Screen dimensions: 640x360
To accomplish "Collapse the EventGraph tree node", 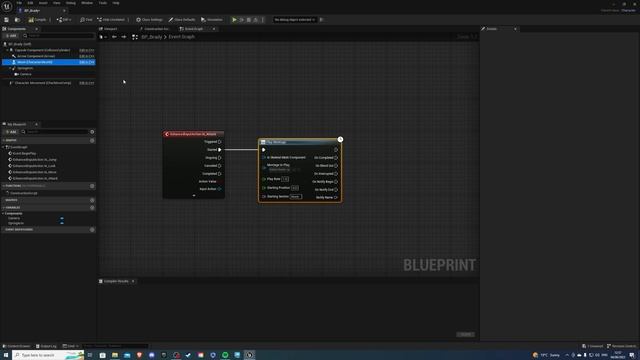I will pyautogui.click(x=3, y=147).
